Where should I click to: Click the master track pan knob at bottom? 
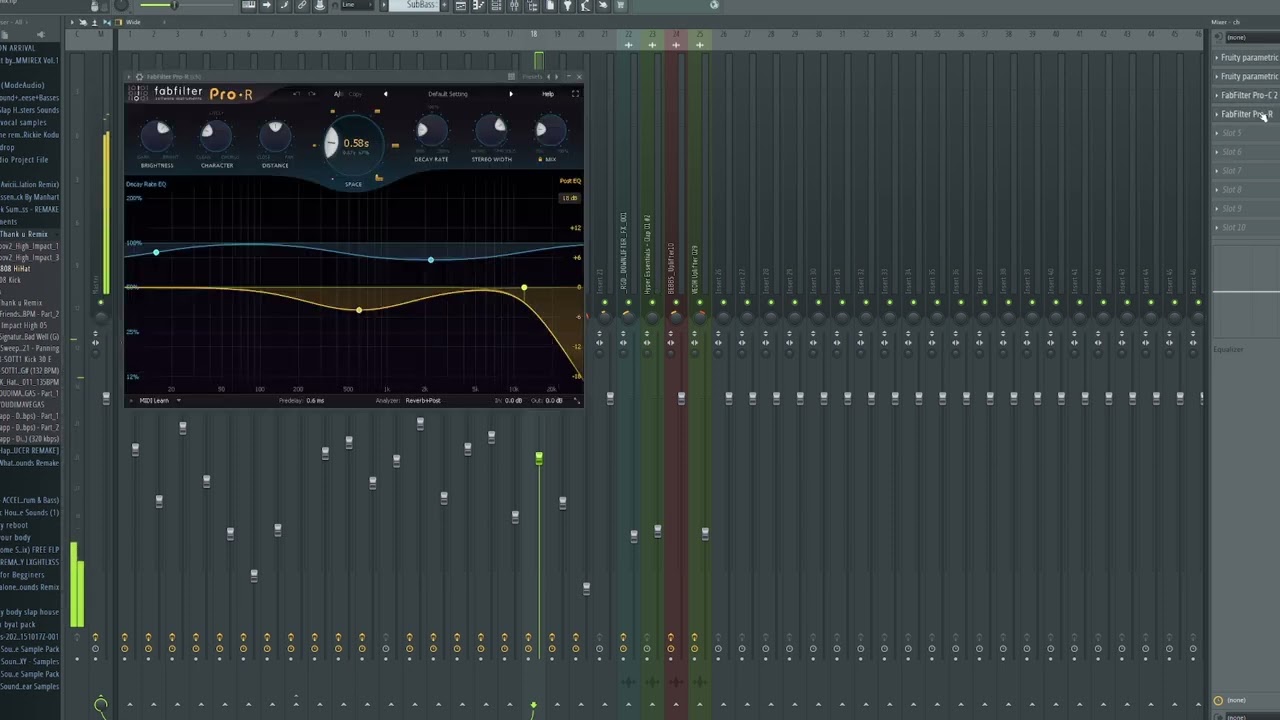click(101, 705)
